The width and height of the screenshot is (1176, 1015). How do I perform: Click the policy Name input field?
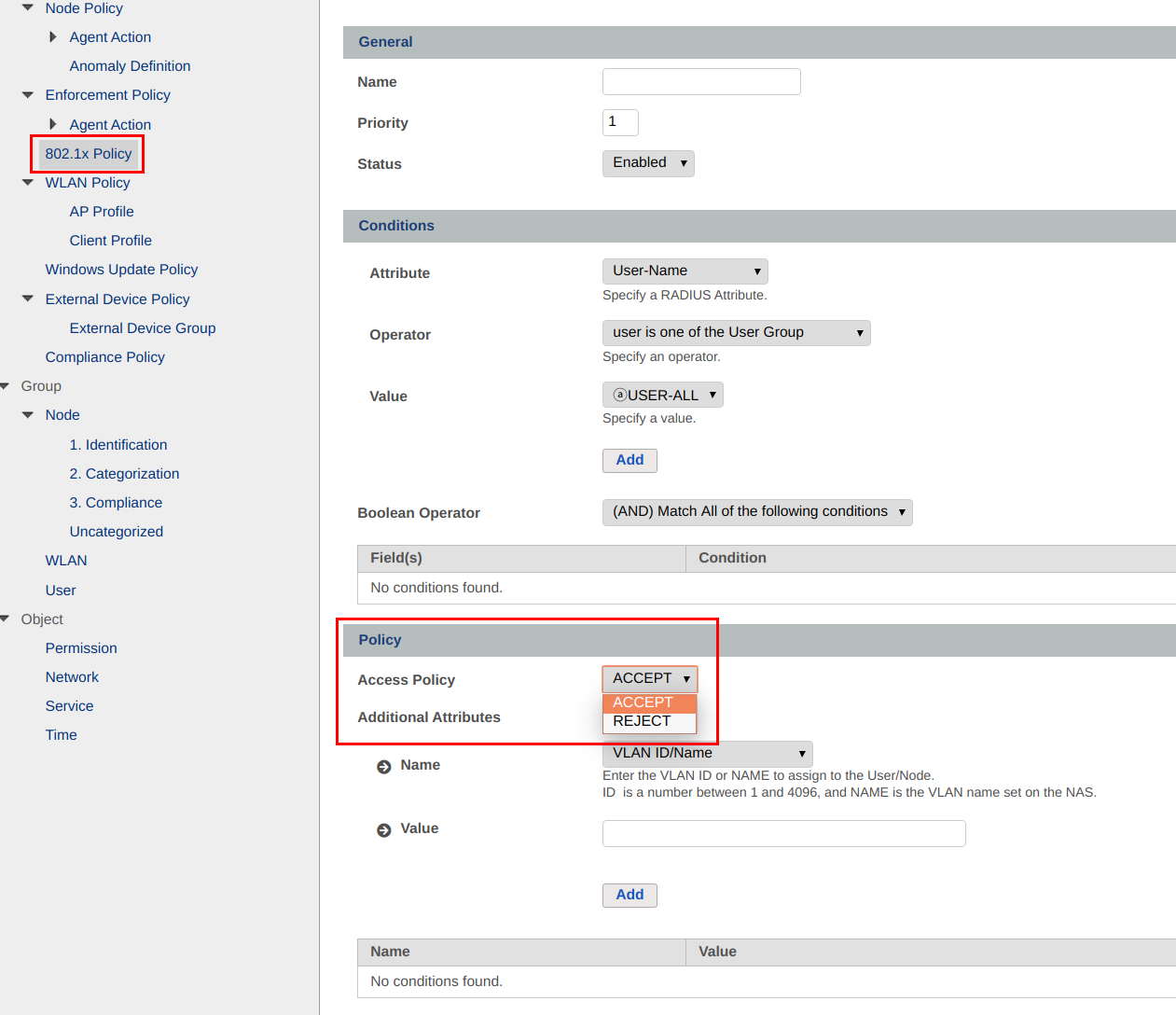(x=701, y=82)
